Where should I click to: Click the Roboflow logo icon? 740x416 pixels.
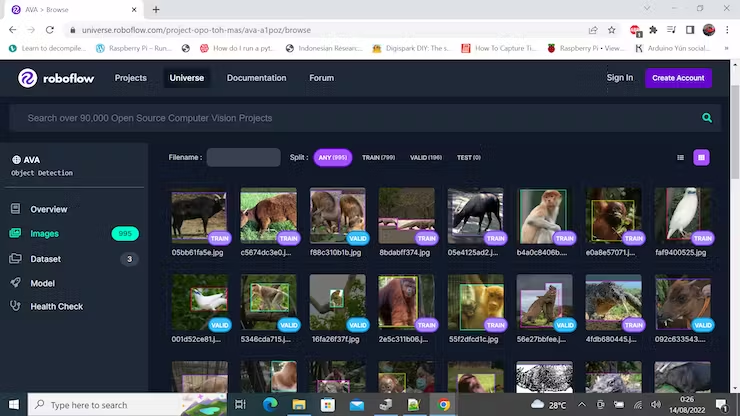point(28,78)
